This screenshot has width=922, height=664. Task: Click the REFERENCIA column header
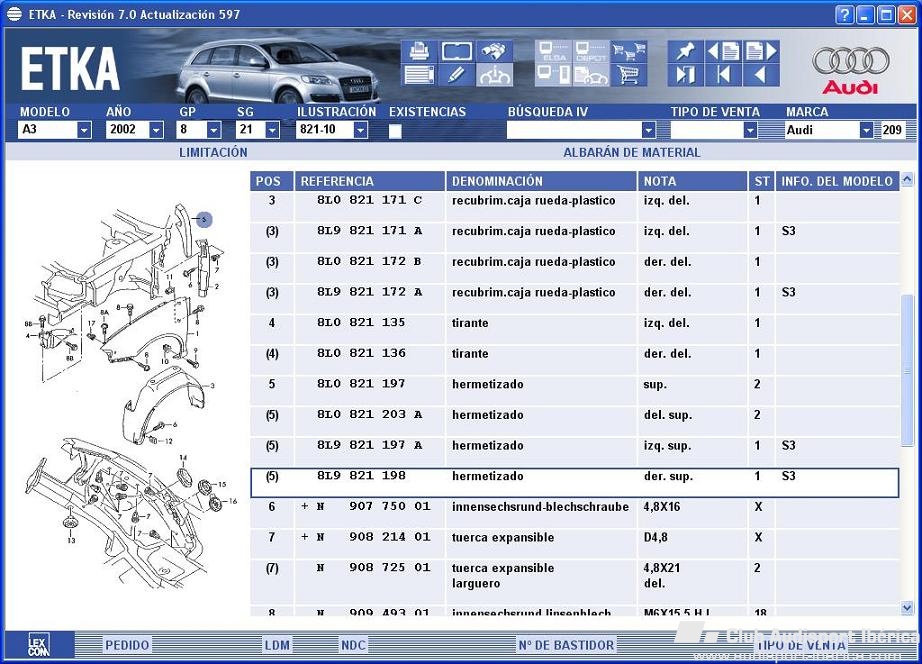point(370,181)
